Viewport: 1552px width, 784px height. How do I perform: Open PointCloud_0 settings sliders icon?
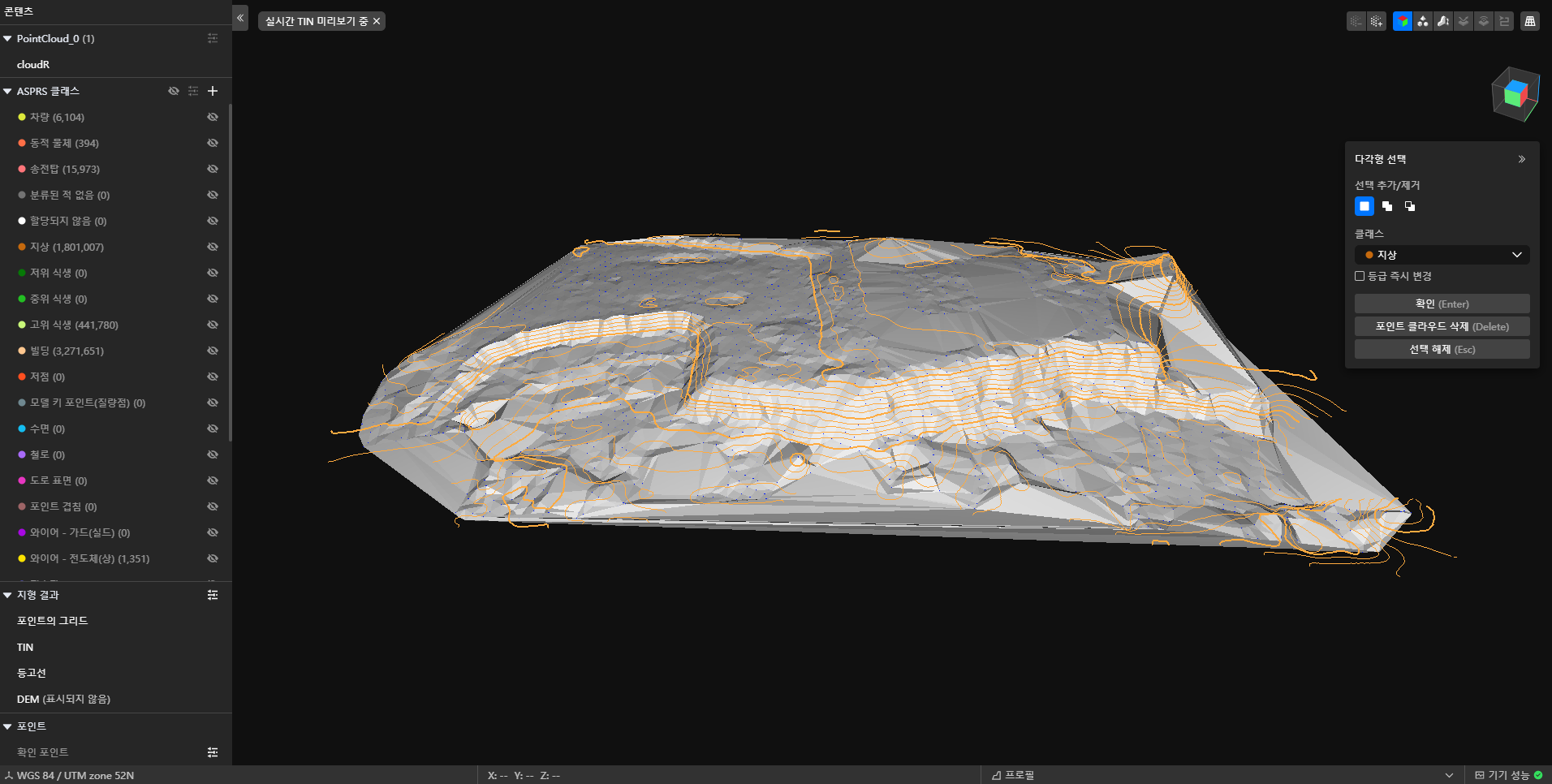coord(213,38)
